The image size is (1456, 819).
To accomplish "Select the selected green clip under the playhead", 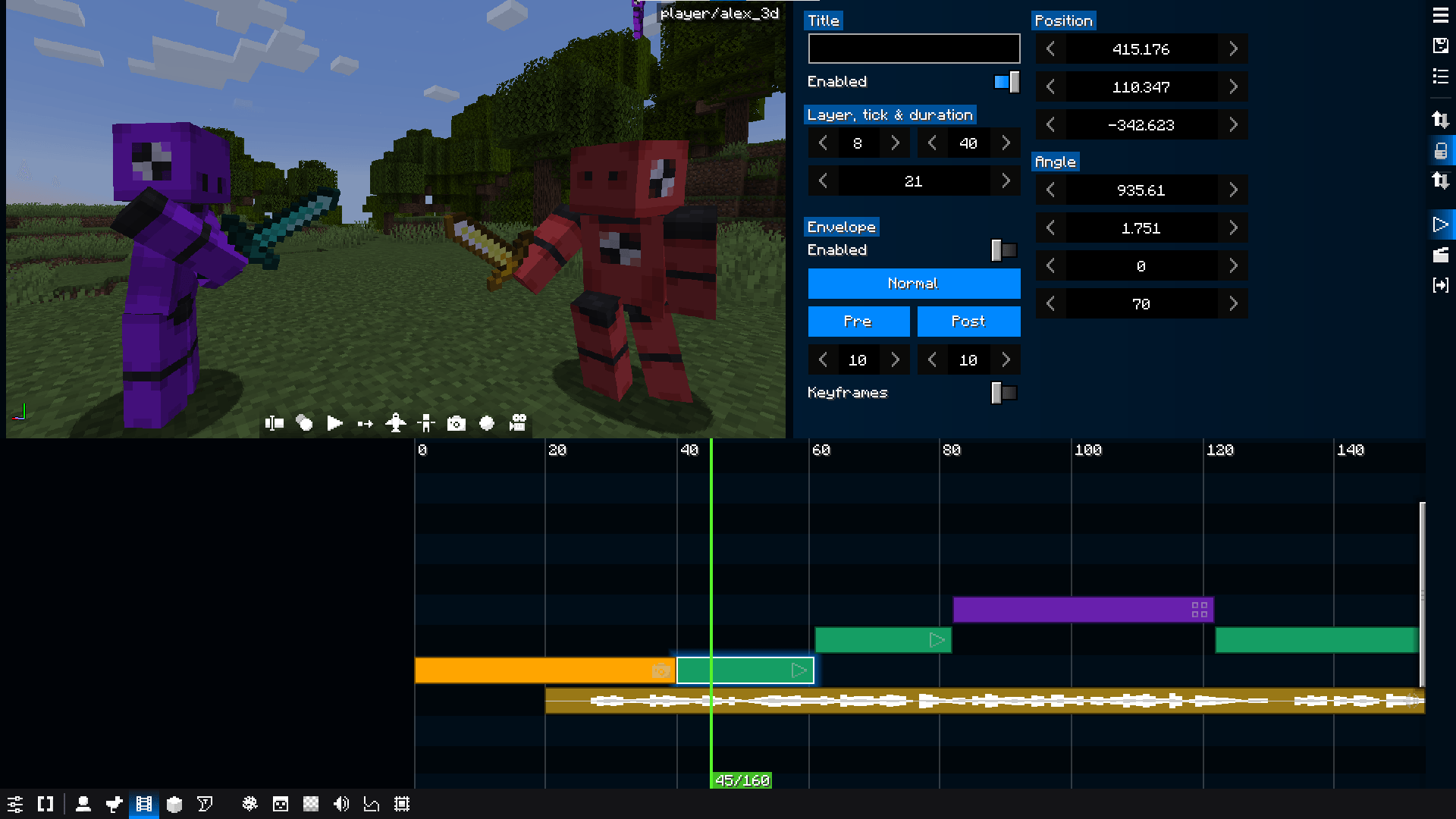I will 745,670.
